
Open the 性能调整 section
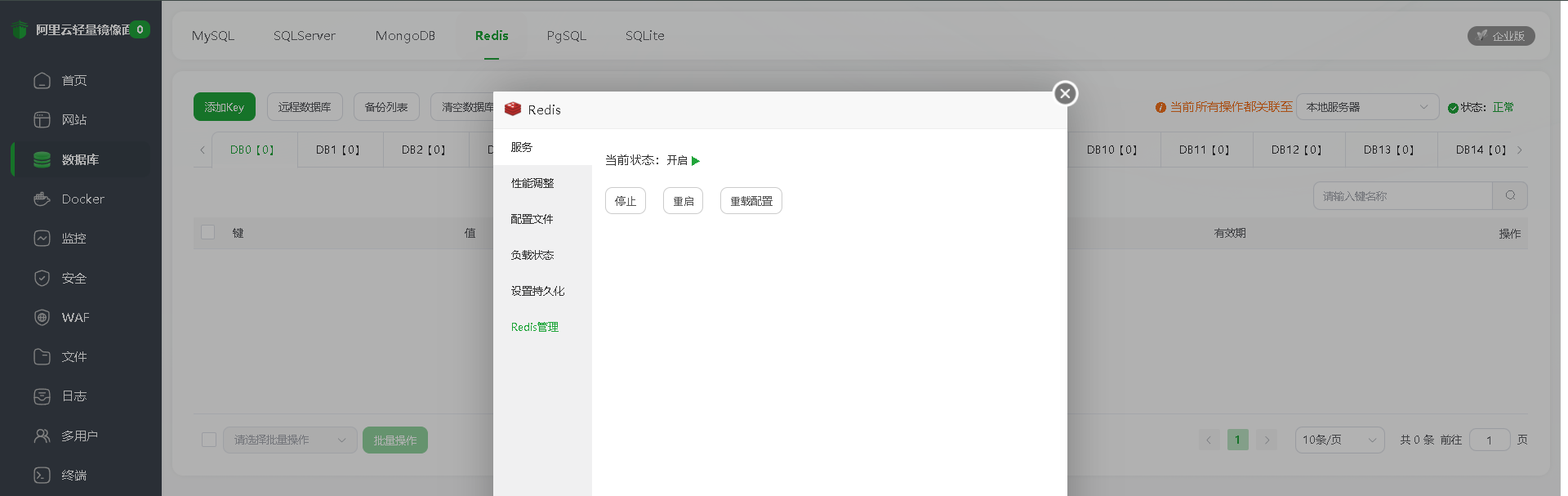542,183
